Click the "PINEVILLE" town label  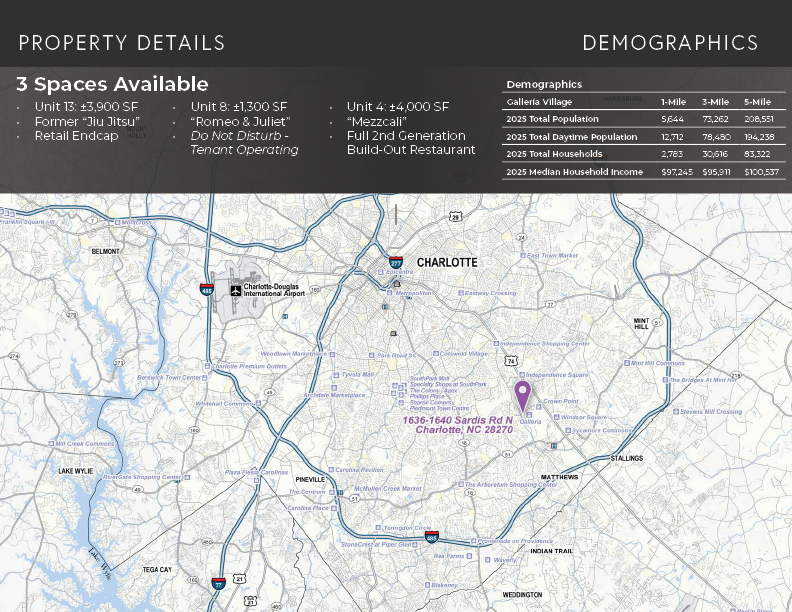click(310, 480)
